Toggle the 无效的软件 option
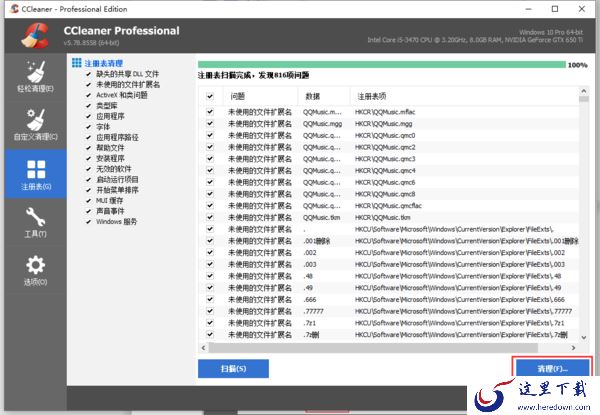The height and width of the screenshot is (415, 600). (88, 169)
